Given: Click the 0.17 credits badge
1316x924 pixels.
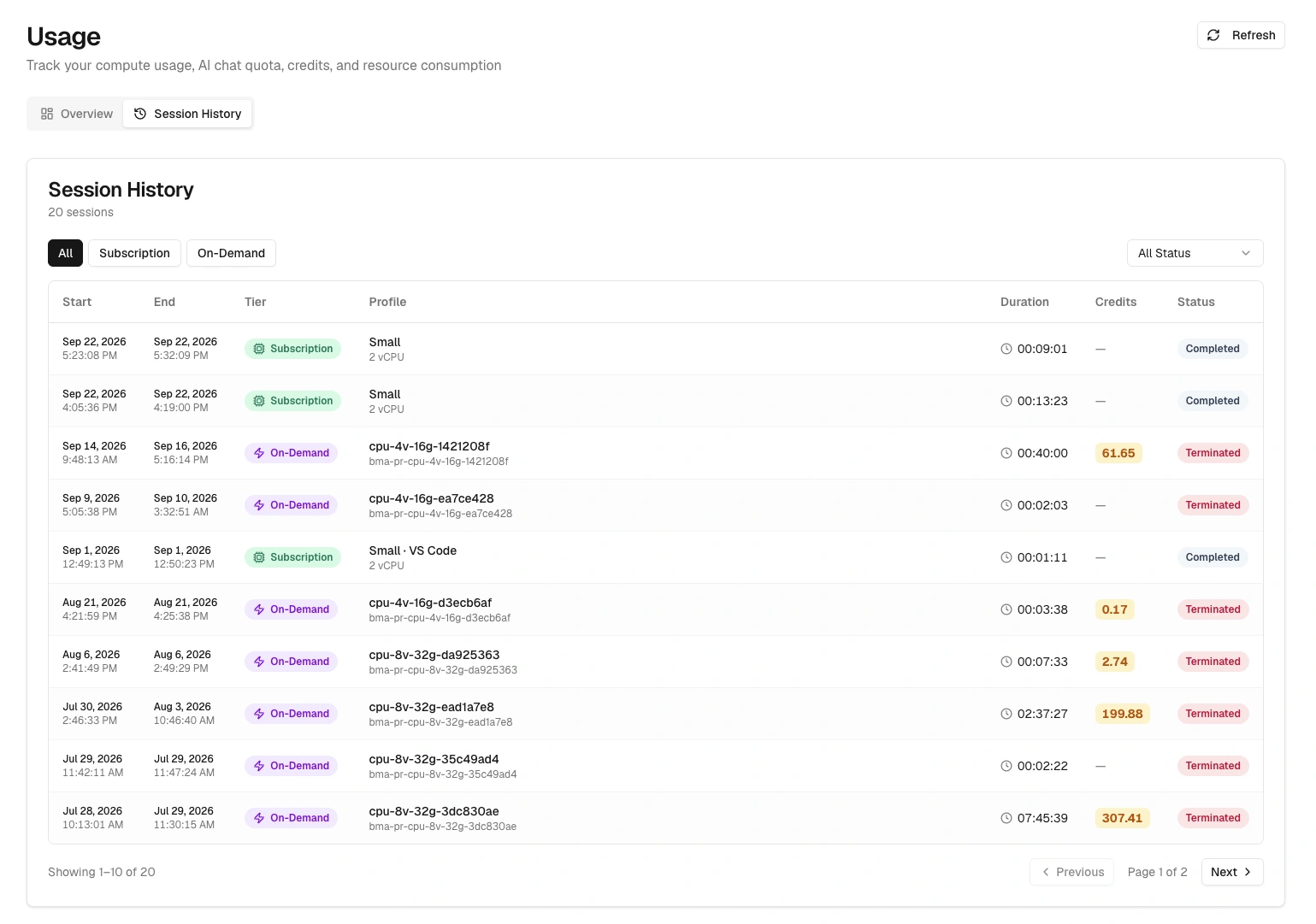Looking at the screenshot, I should (x=1115, y=609).
